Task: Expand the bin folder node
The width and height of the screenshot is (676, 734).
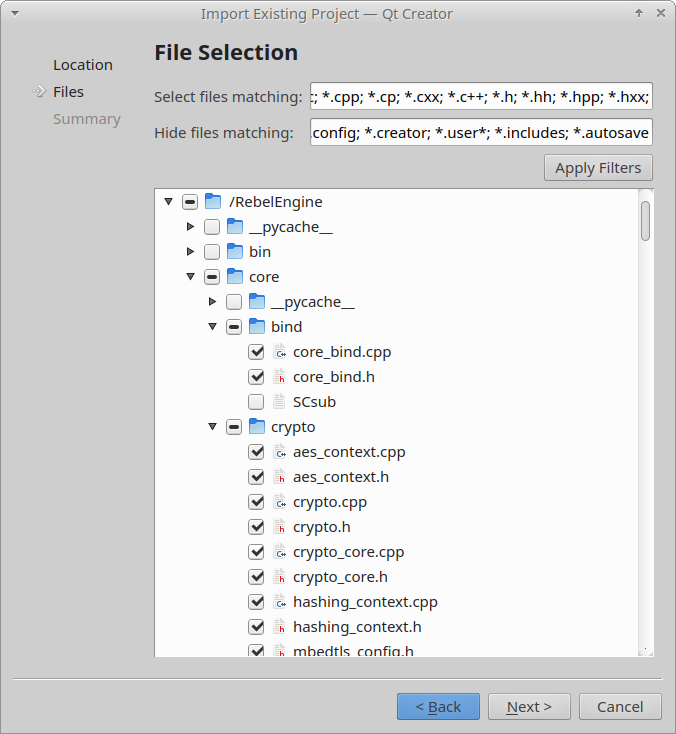Action: click(191, 252)
